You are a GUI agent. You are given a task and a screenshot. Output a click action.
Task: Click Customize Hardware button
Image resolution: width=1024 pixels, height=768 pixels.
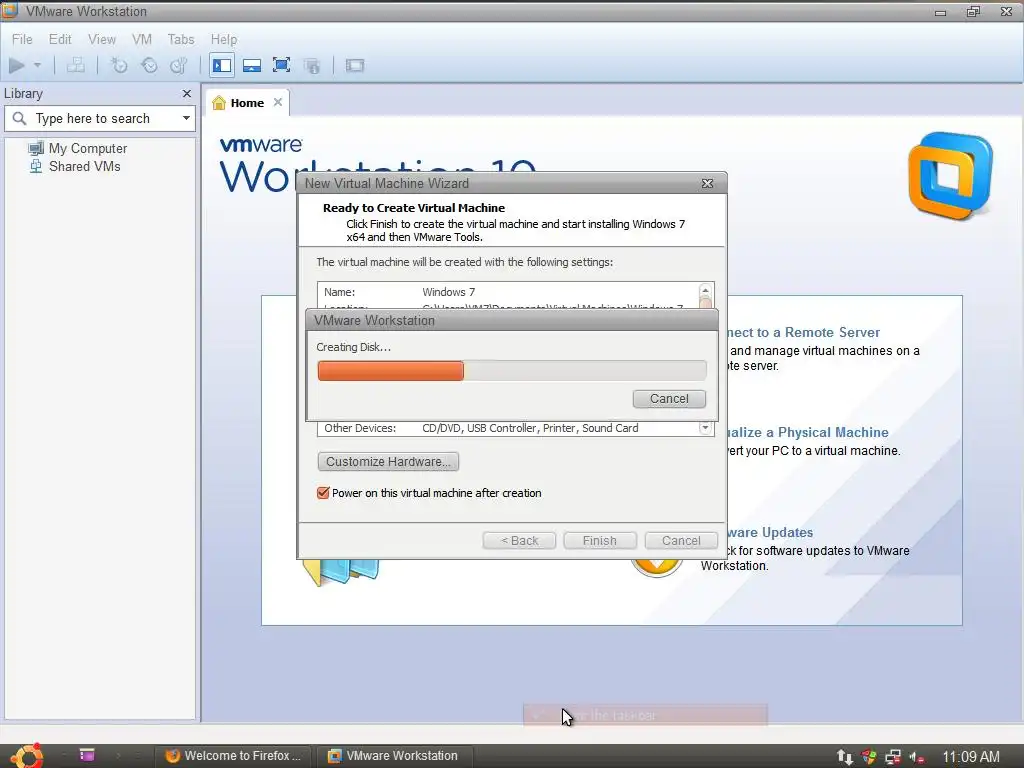388,462
